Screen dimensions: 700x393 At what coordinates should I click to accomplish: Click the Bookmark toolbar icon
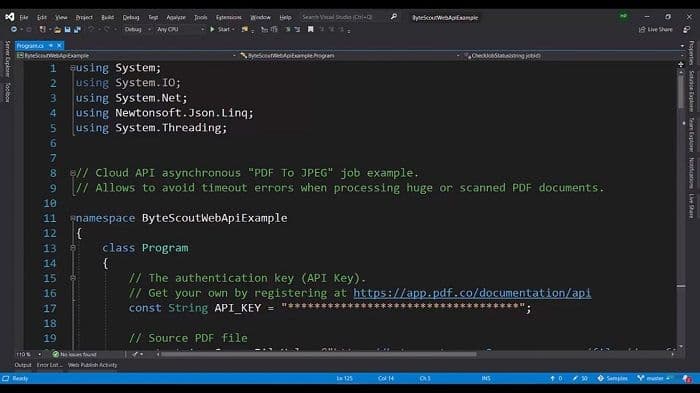point(311,29)
